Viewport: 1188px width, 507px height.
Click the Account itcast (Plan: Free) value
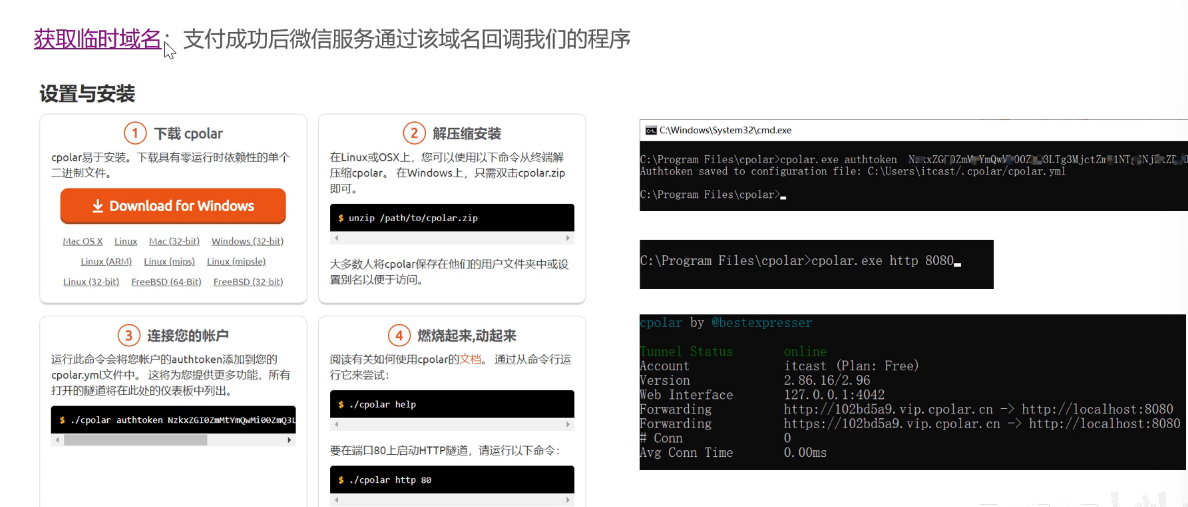[x=852, y=366]
